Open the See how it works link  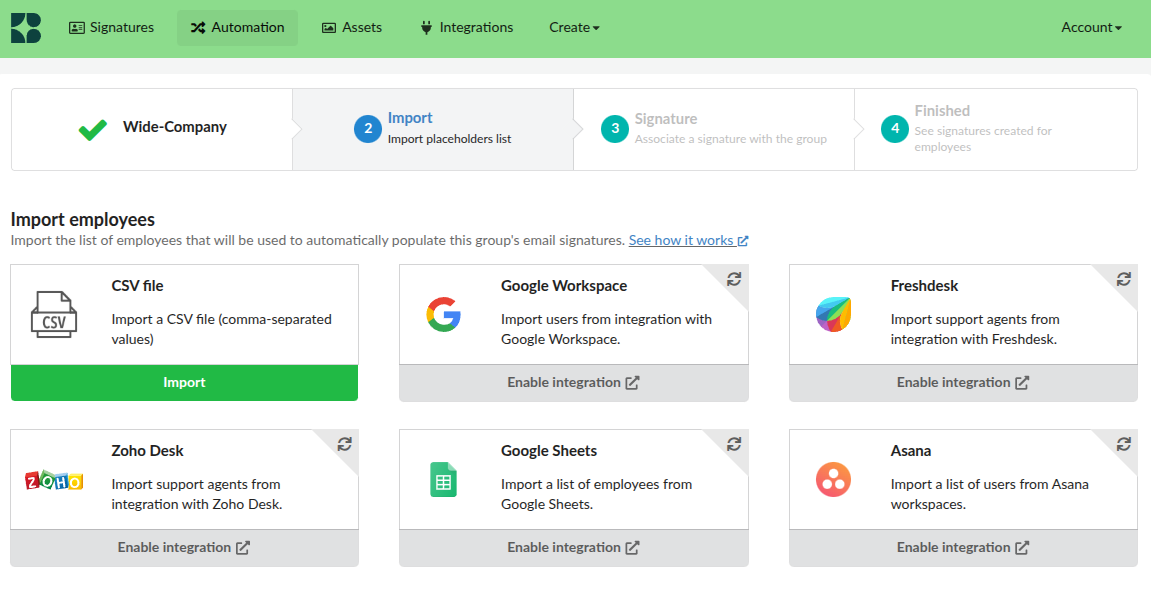[681, 240]
